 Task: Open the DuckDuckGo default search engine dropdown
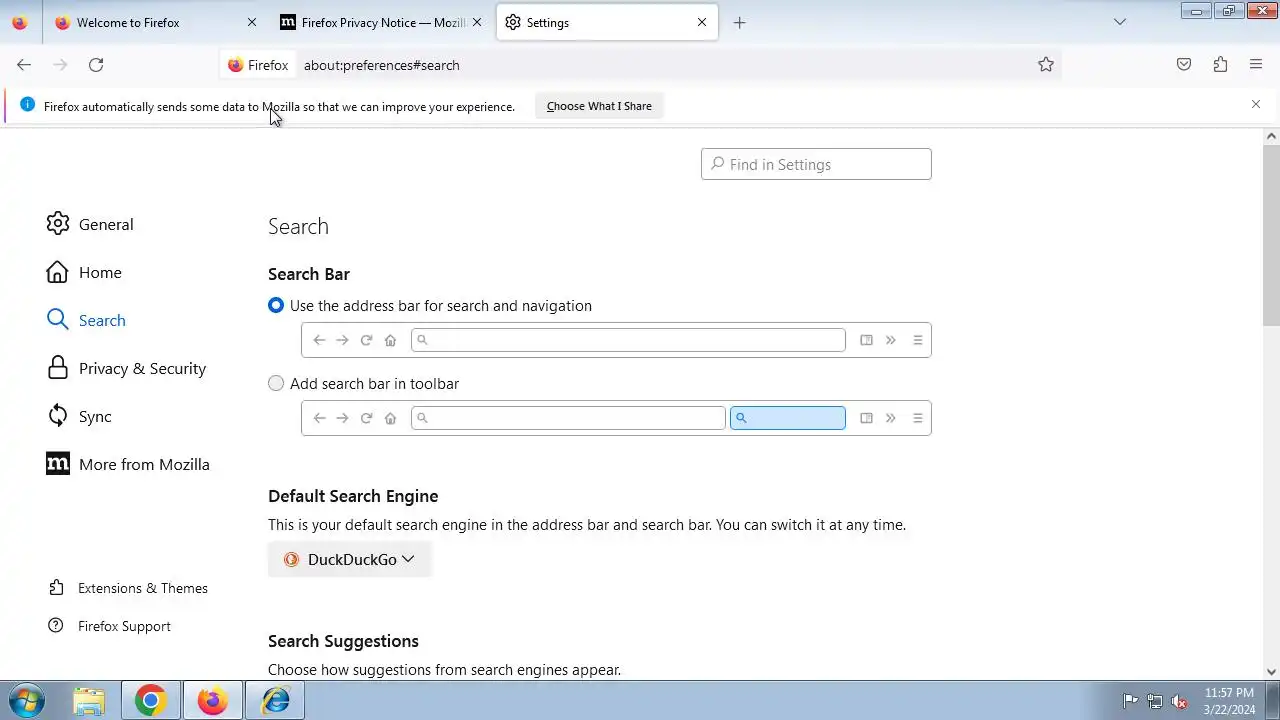coord(349,560)
